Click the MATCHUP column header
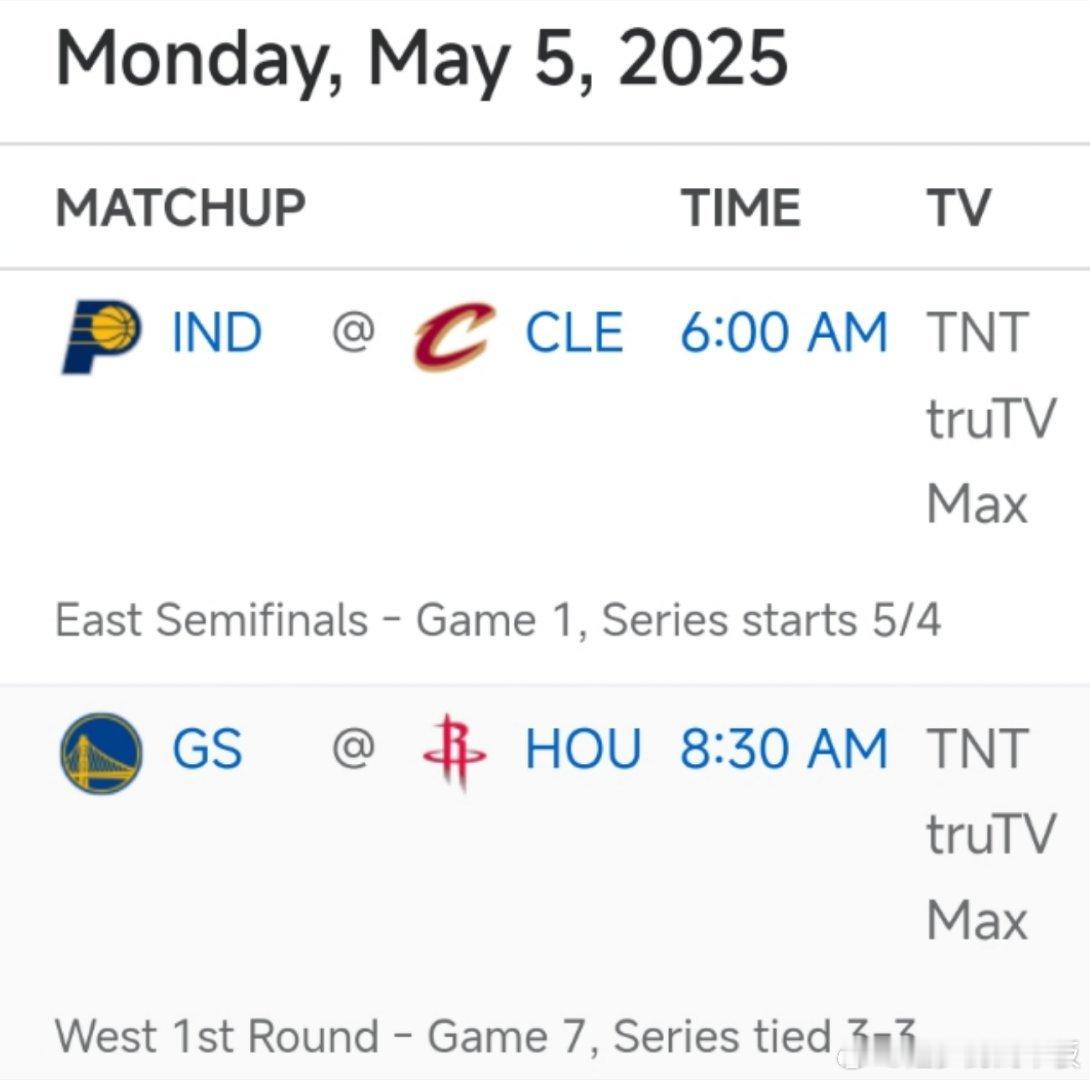The width and height of the screenshot is (1090, 1080). 181,208
